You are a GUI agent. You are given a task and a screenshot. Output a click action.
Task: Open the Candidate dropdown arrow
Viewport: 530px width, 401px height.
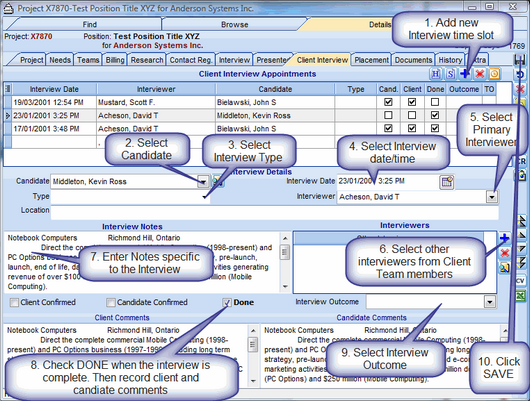coord(203,182)
